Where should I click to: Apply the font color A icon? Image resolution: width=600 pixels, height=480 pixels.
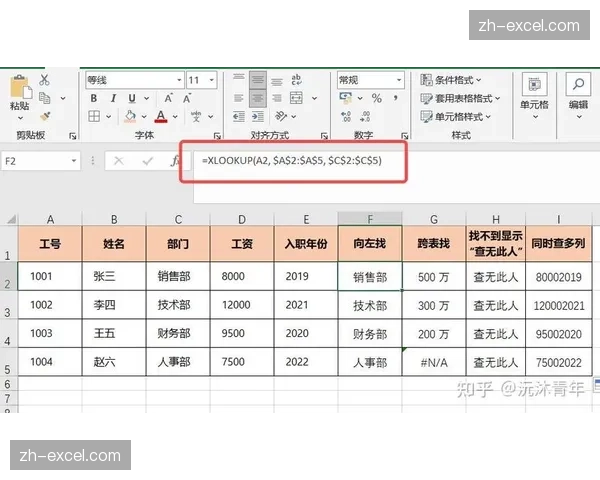pyautogui.click(x=161, y=116)
